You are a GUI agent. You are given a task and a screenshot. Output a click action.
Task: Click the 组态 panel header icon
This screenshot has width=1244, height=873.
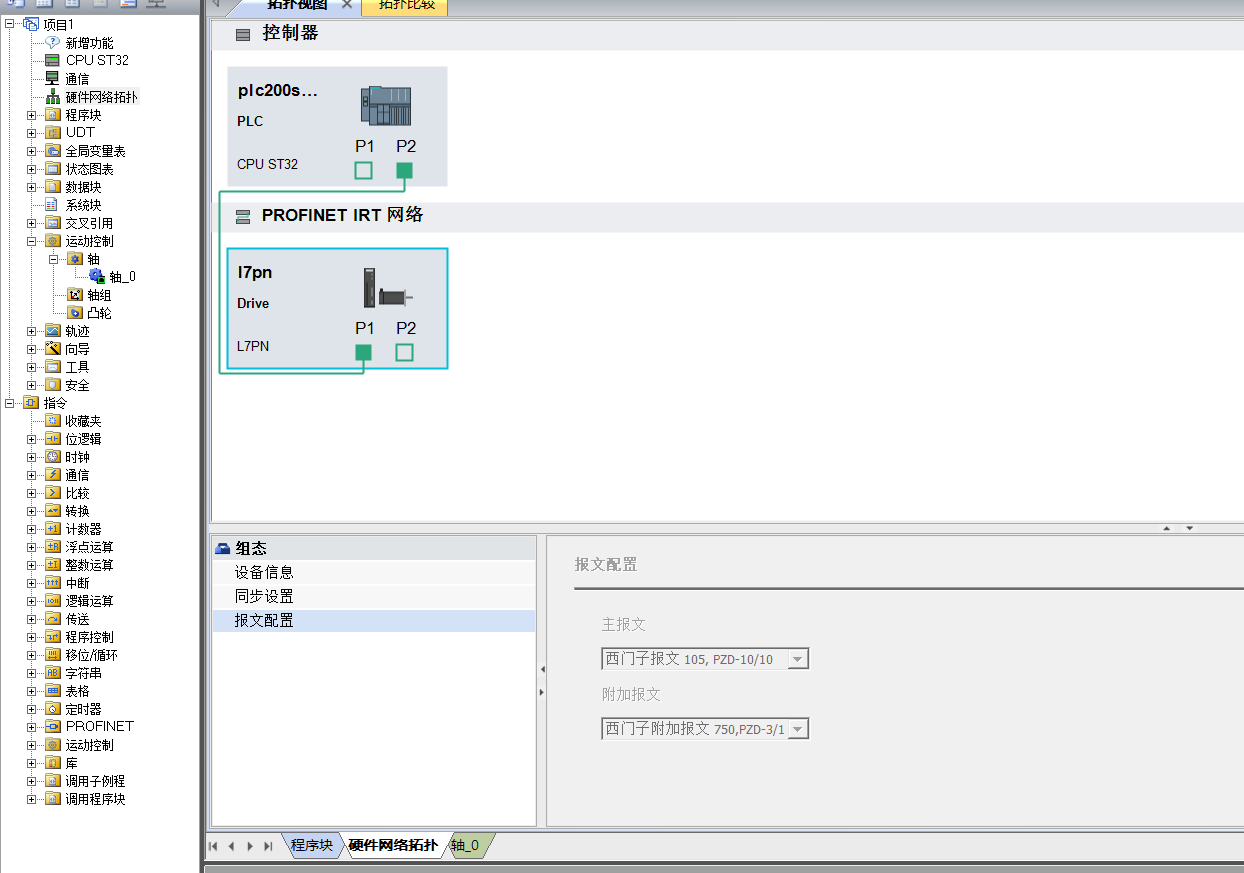click(x=223, y=548)
